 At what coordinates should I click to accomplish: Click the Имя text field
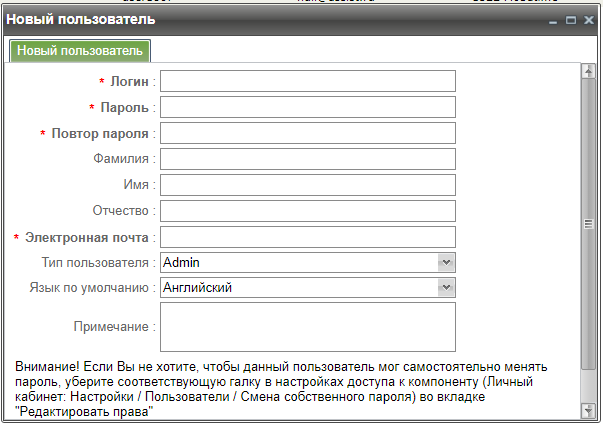point(307,185)
